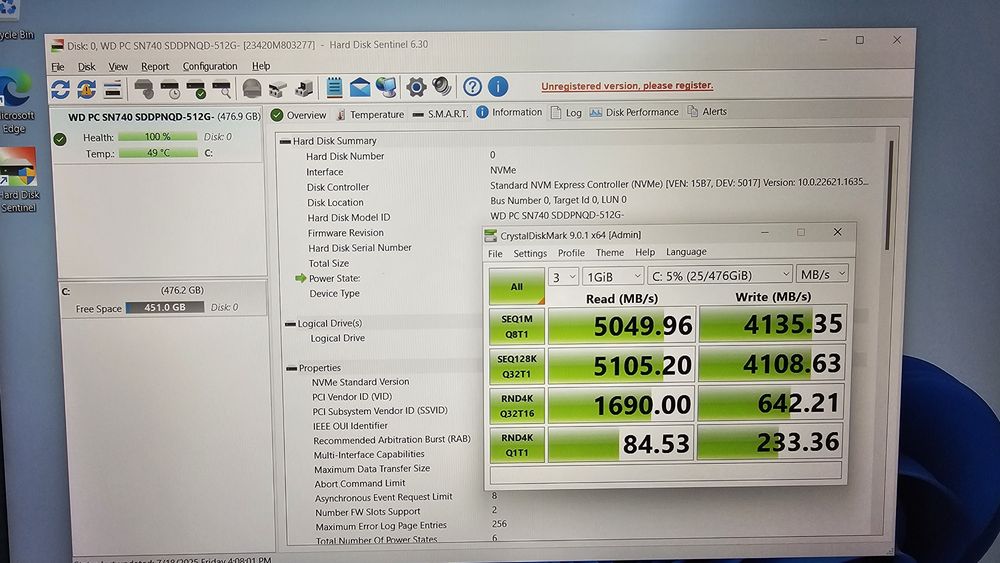1000x563 pixels.
Task: Switch to the Disk Performance tab
Action: [634, 112]
